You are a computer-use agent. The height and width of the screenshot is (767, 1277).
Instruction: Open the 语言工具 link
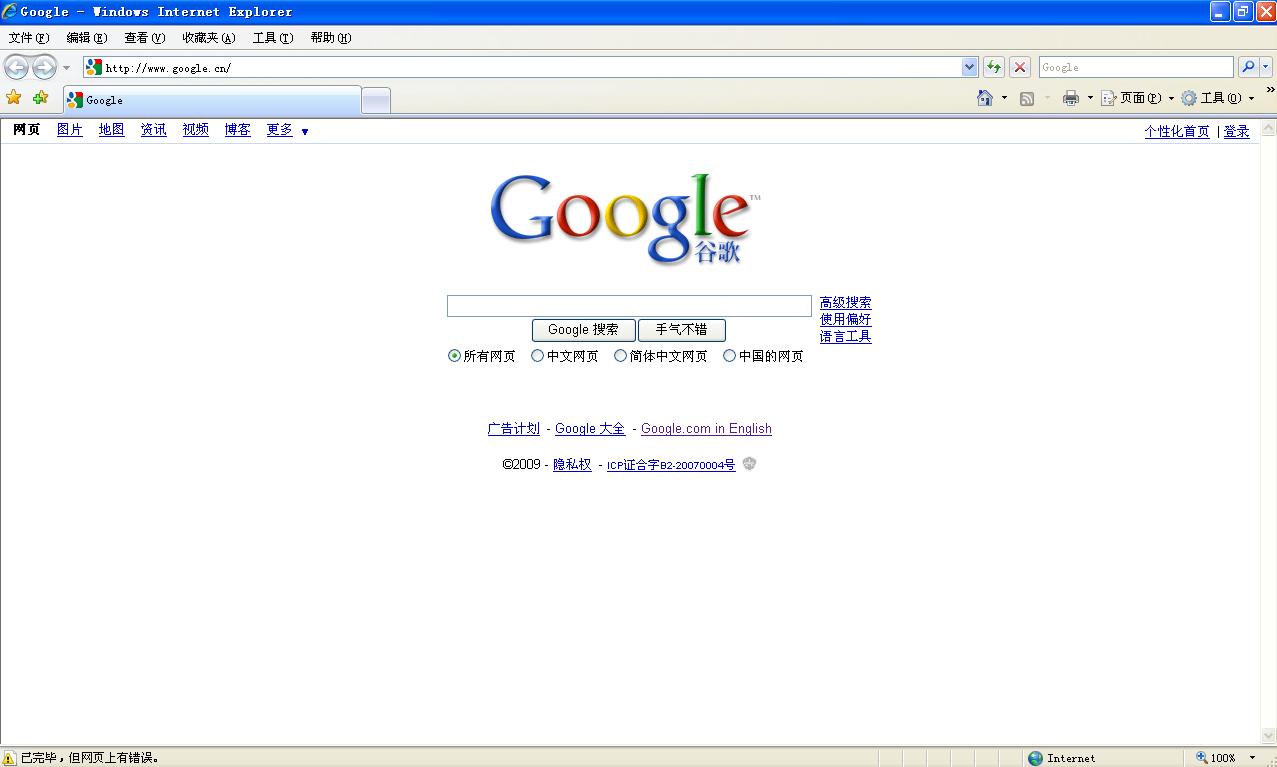(846, 337)
